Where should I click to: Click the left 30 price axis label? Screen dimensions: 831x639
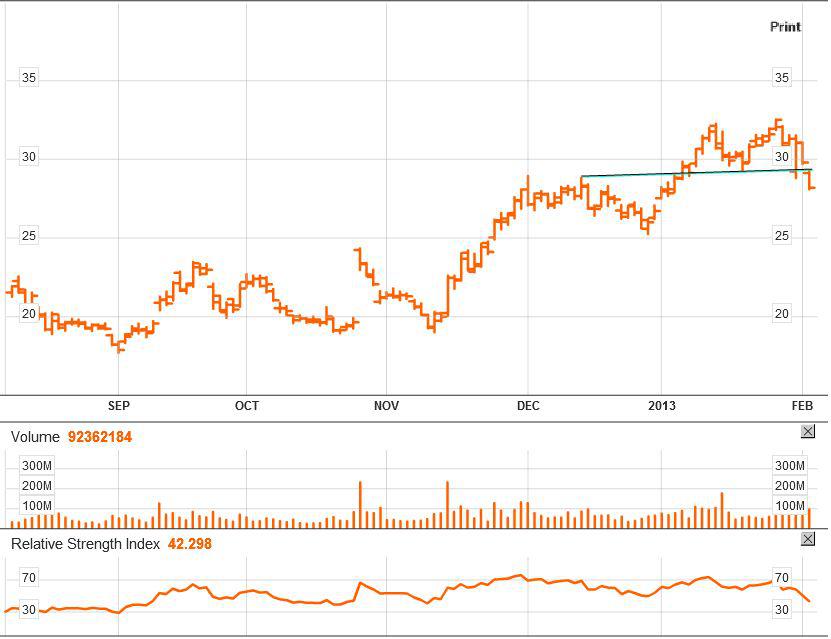click(29, 157)
